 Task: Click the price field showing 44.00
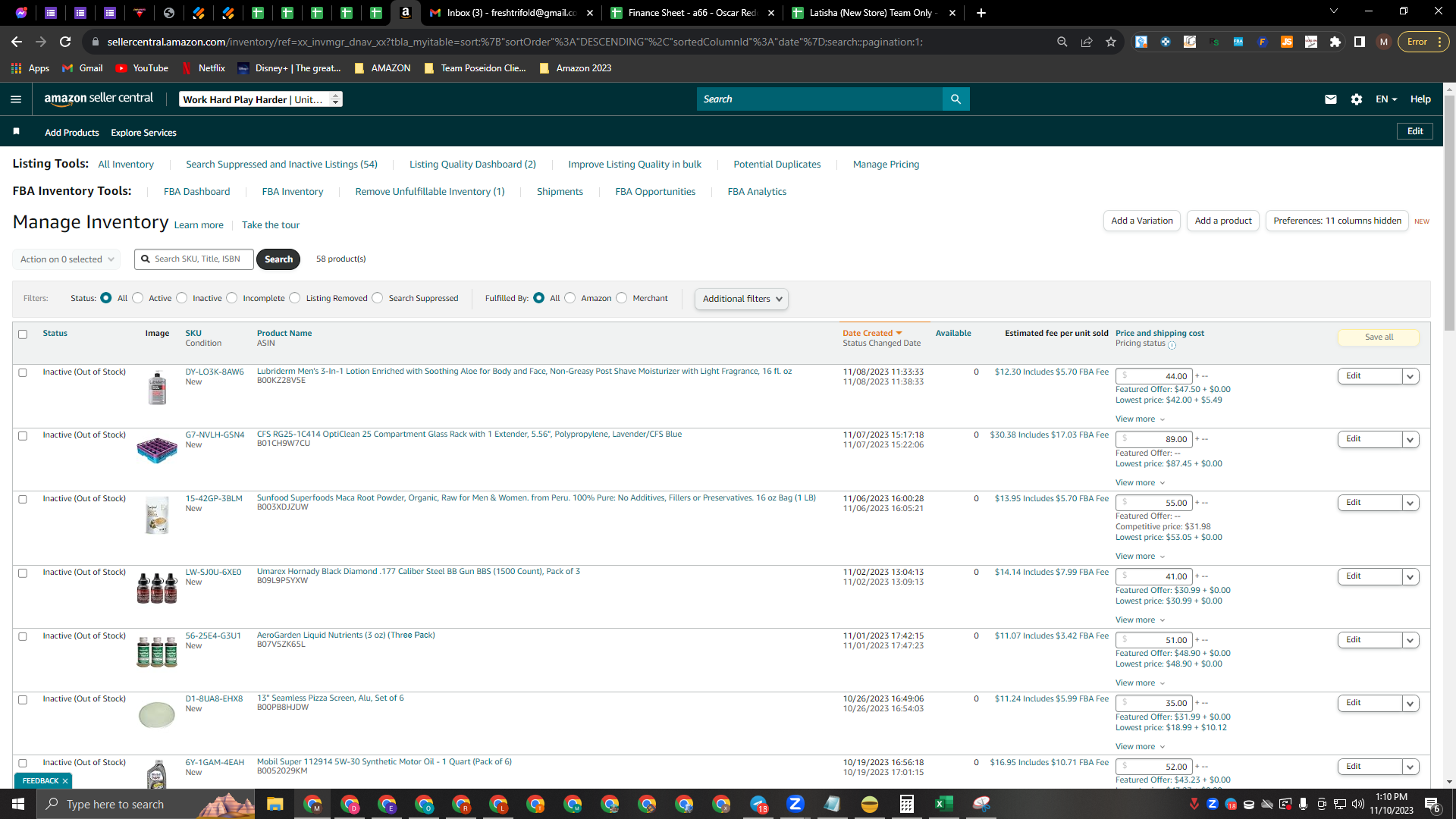pyautogui.click(x=1154, y=376)
